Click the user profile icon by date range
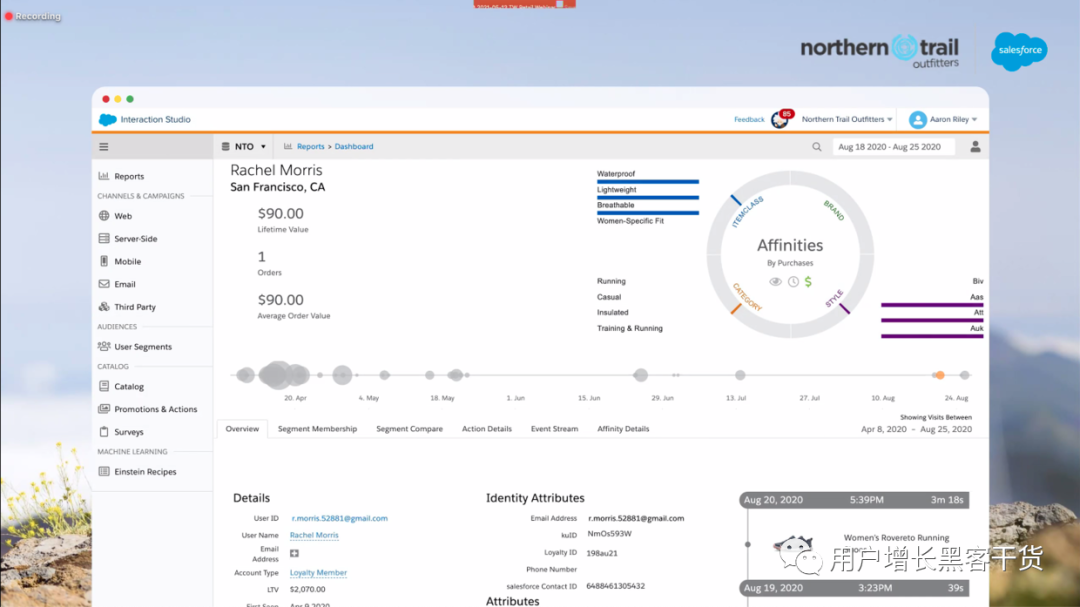 pyautogui.click(x=975, y=147)
